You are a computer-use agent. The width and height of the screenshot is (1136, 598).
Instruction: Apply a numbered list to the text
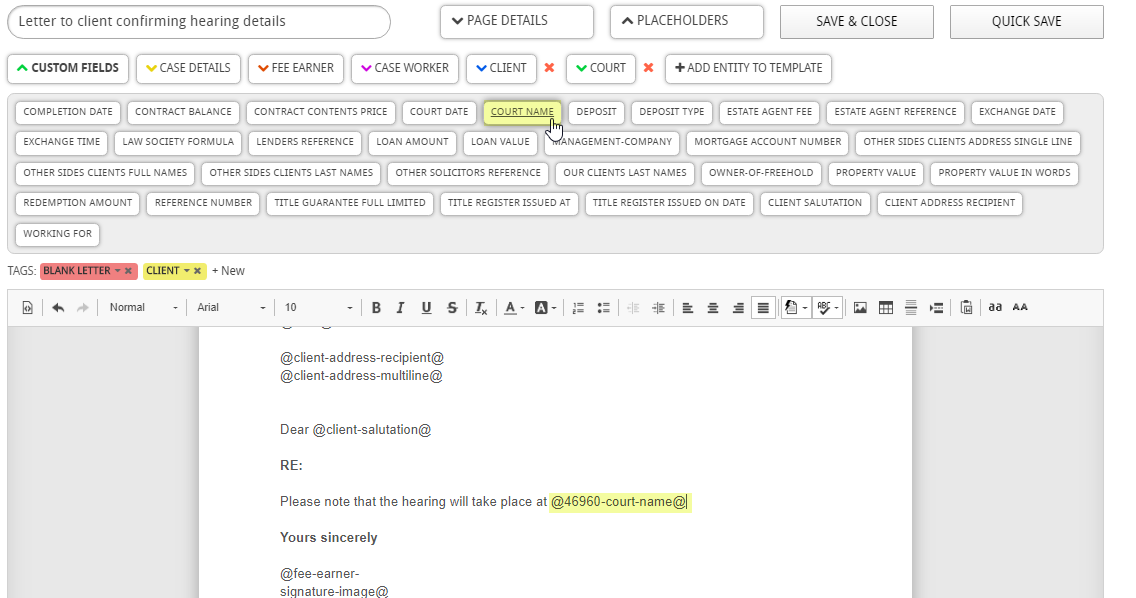click(578, 307)
